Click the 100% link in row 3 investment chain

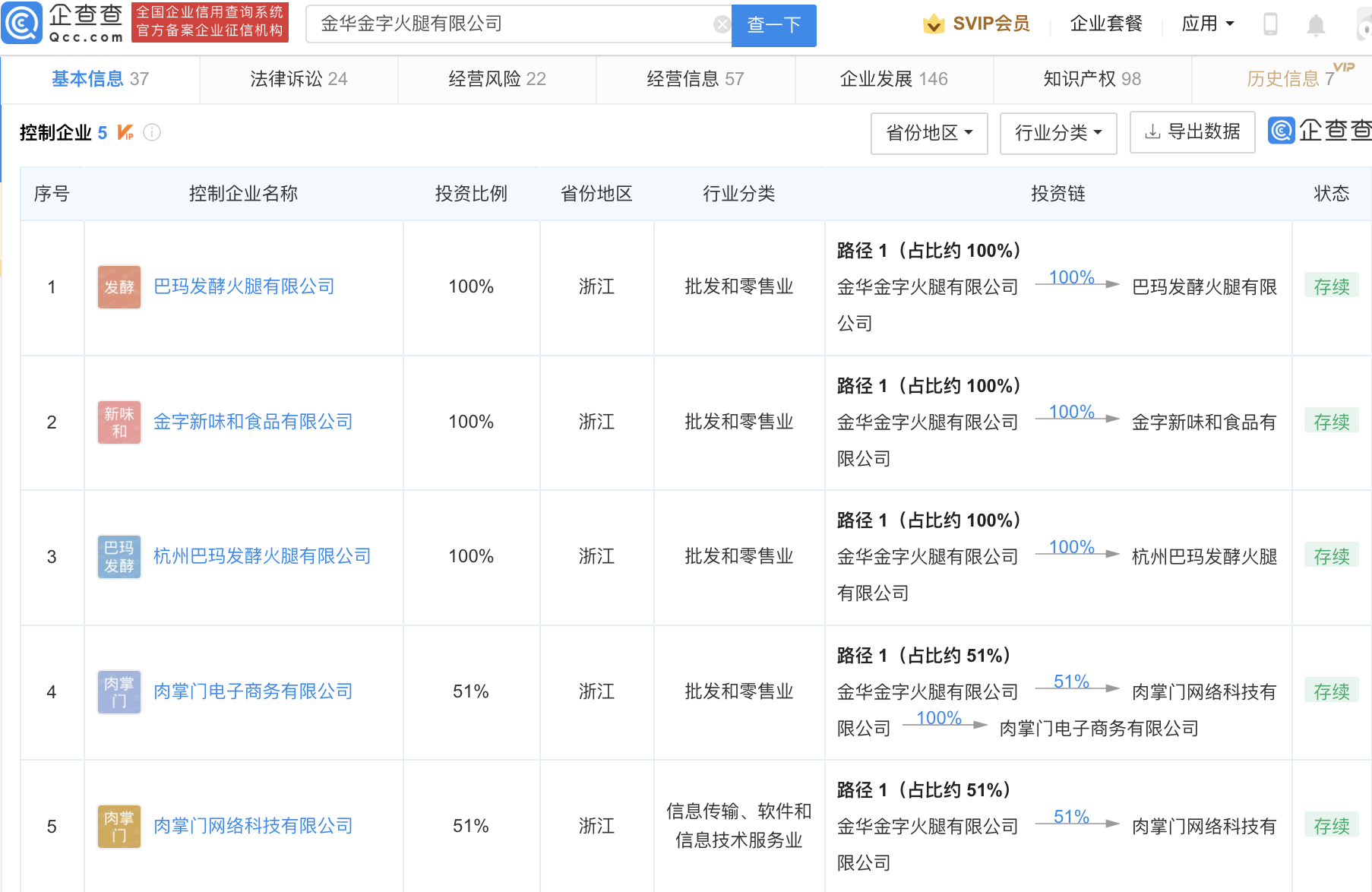click(x=1071, y=548)
